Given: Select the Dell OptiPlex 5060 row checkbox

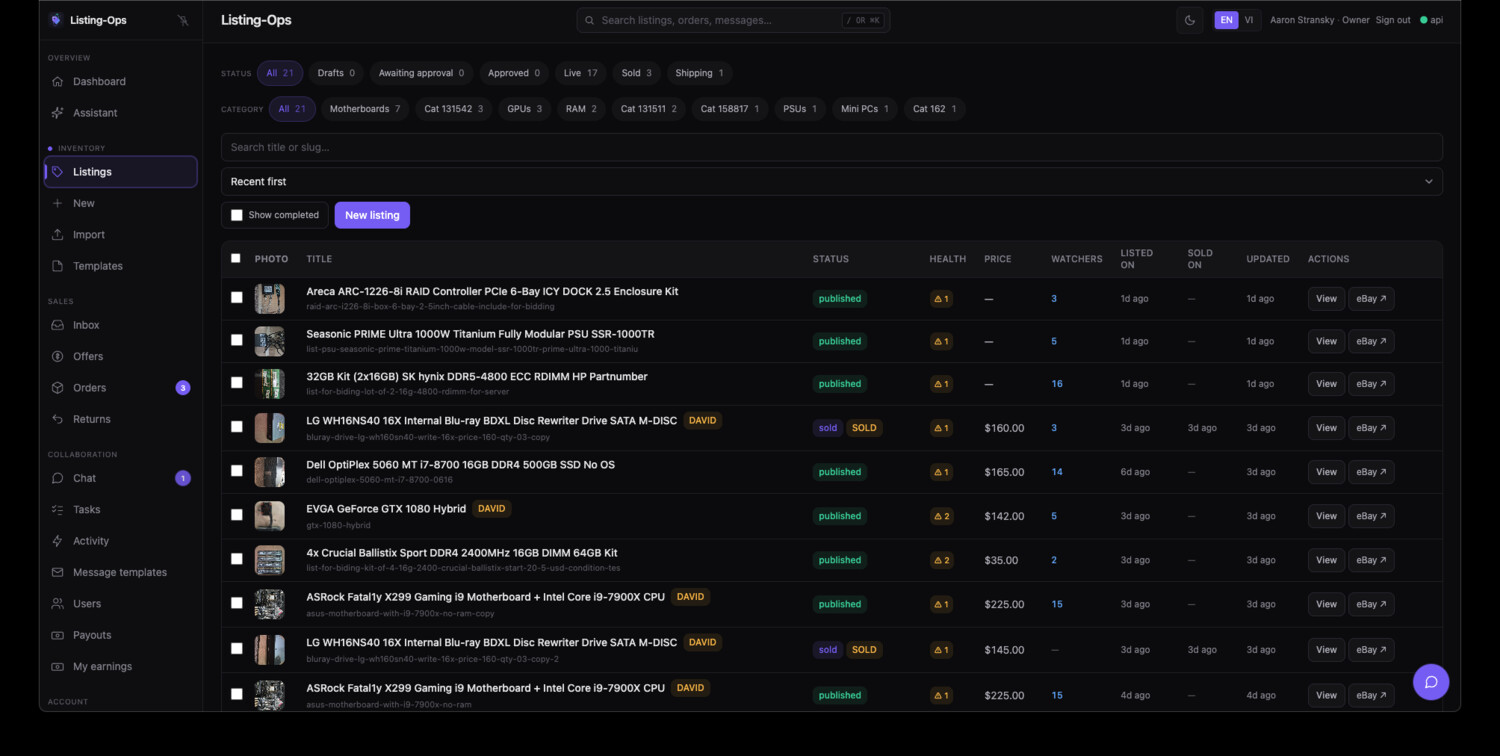Looking at the screenshot, I should [x=237, y=471].
